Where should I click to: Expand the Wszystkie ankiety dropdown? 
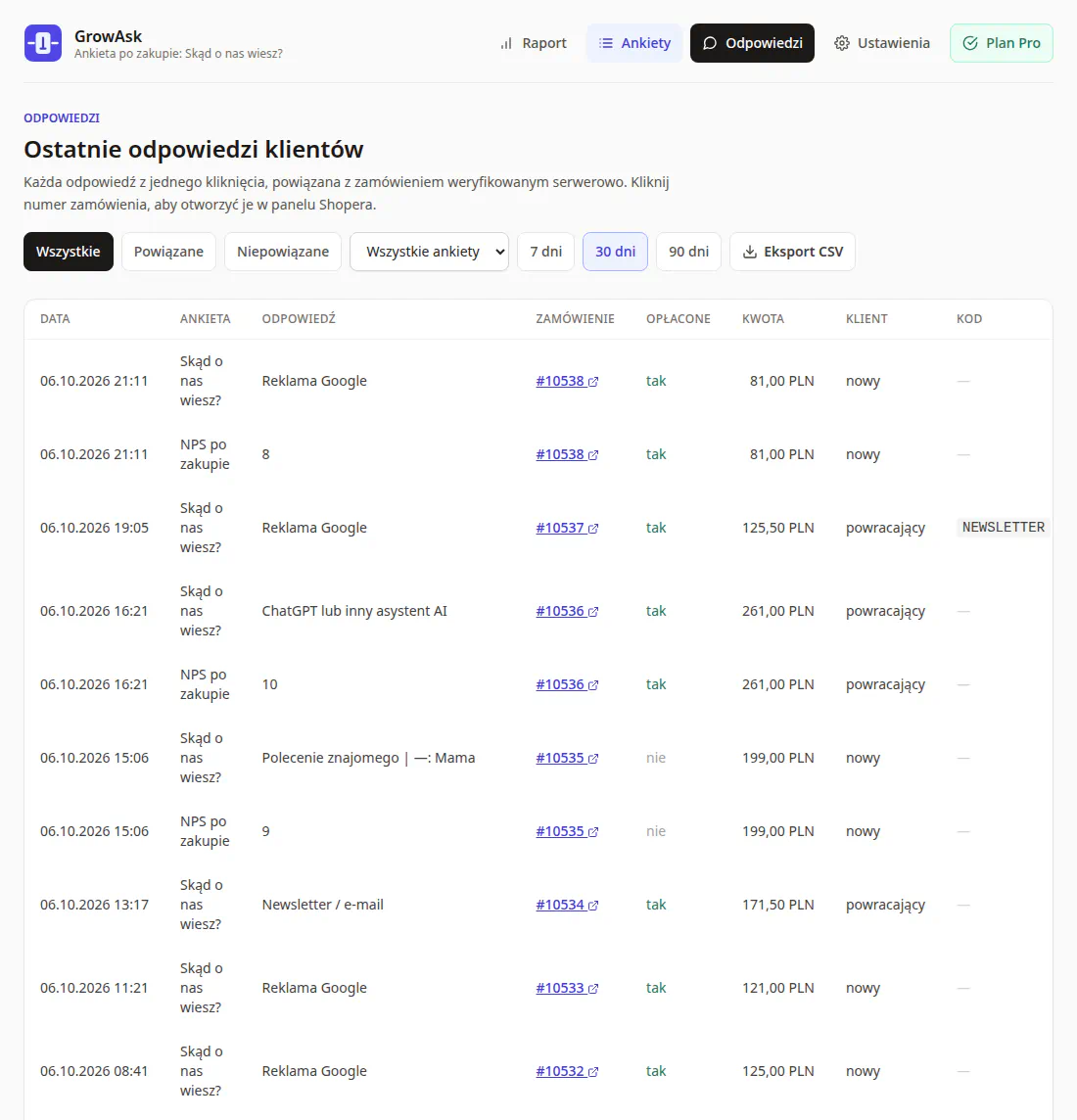(429, 252)
